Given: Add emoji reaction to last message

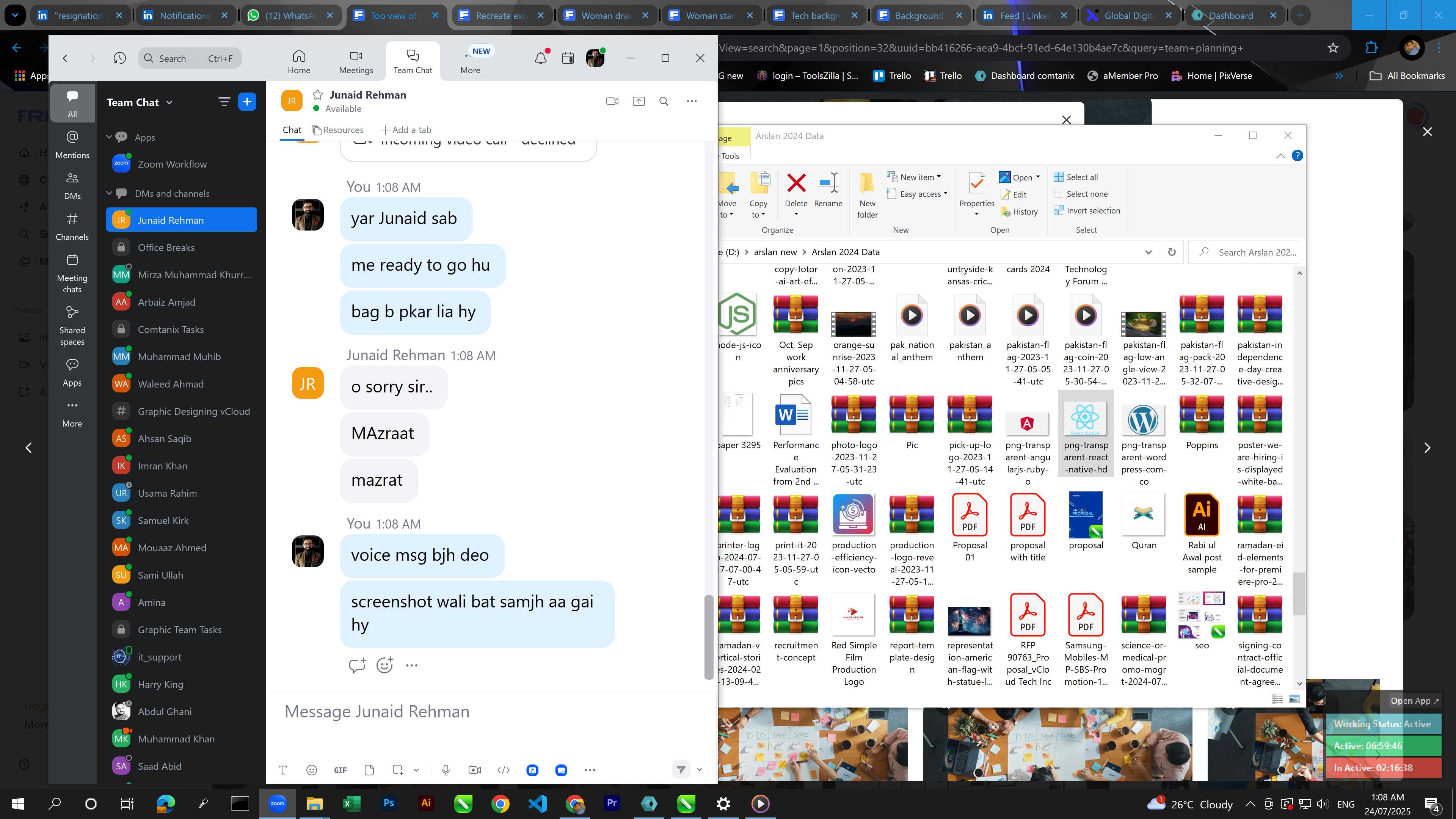Looking at the screenshot, I should click(384, 665).
